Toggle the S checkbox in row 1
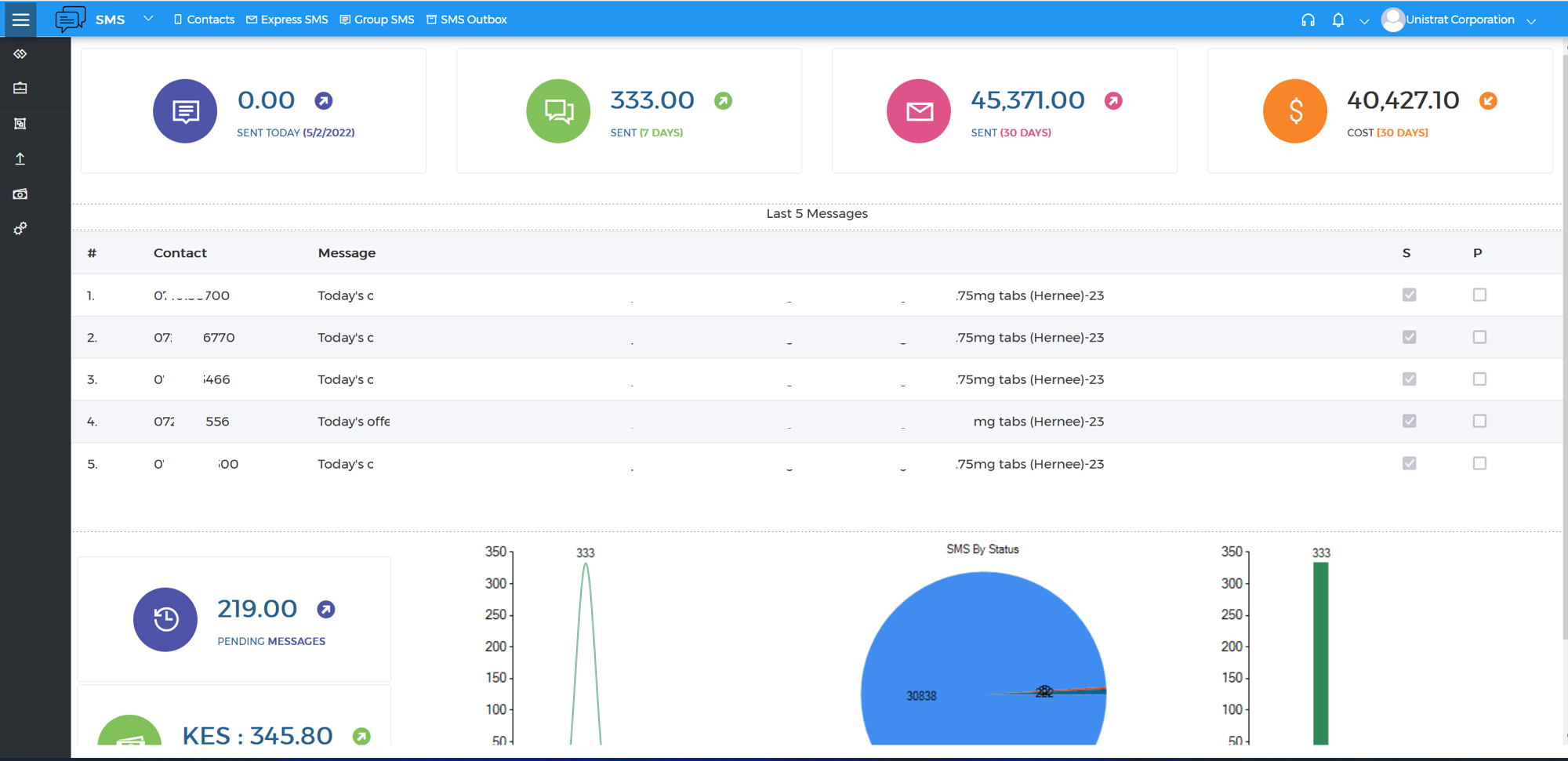Image resolution: width=1568 pixels, height=761 pixels. click(1409, 295)
